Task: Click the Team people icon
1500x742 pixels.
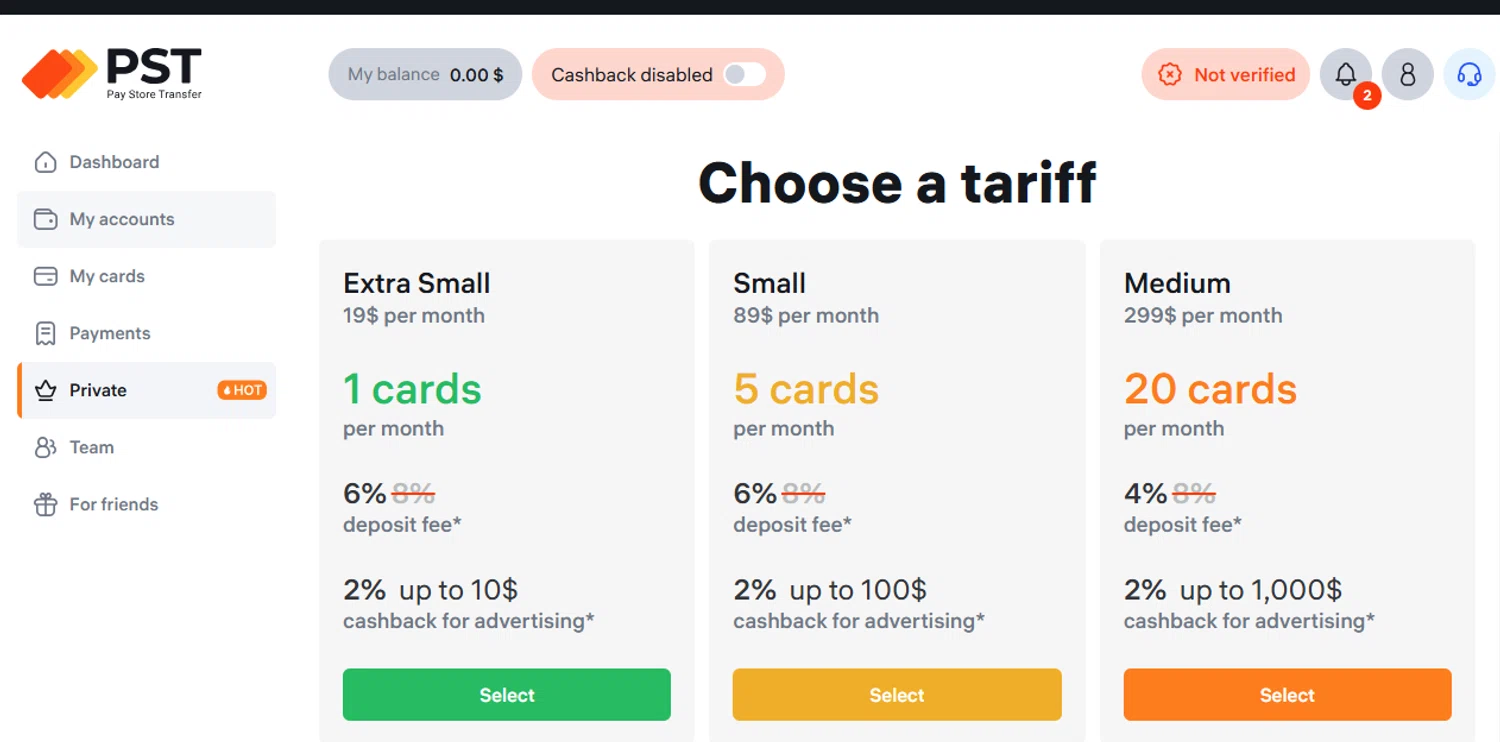Action: click(45, 447)
